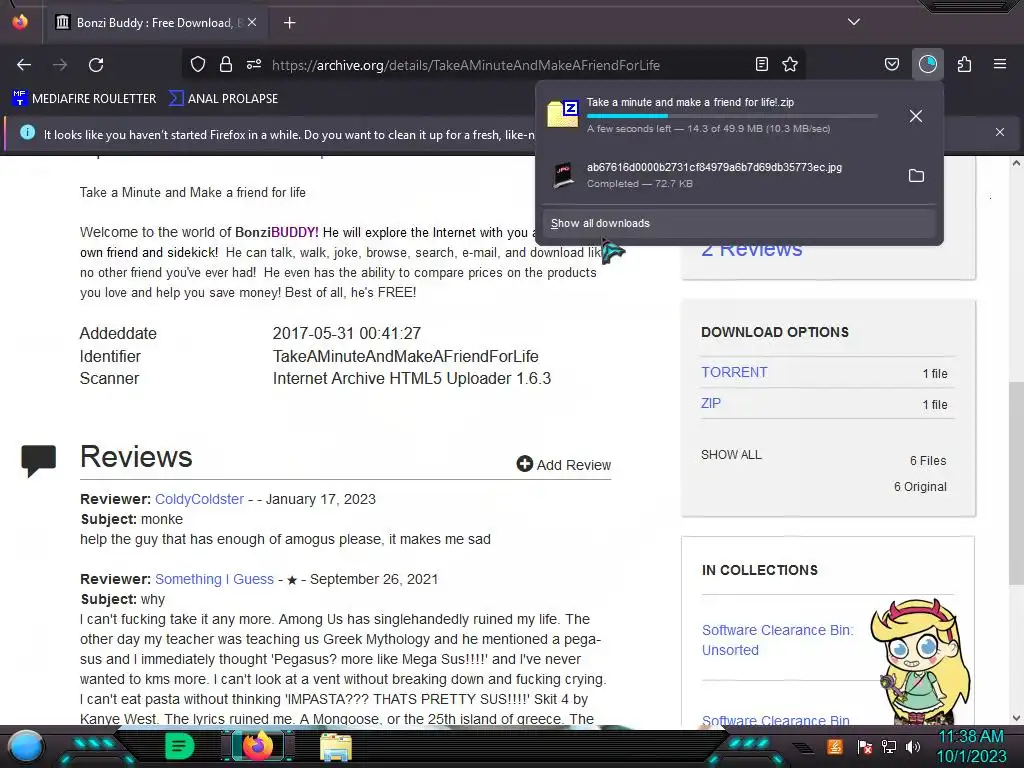This screenshot has height=768, width=1024.
Task: Open ColdyColdster reviewer profile
Action: click(199, 499)
